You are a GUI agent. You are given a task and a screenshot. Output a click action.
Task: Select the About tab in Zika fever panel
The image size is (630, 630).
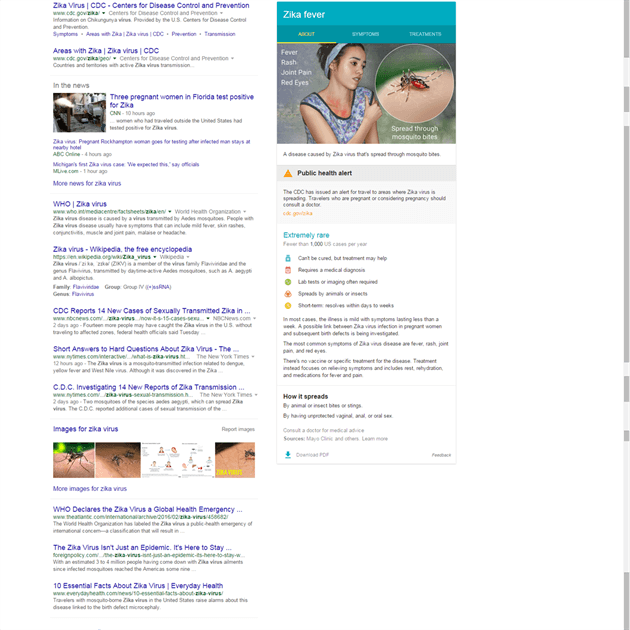click(306, 34)
